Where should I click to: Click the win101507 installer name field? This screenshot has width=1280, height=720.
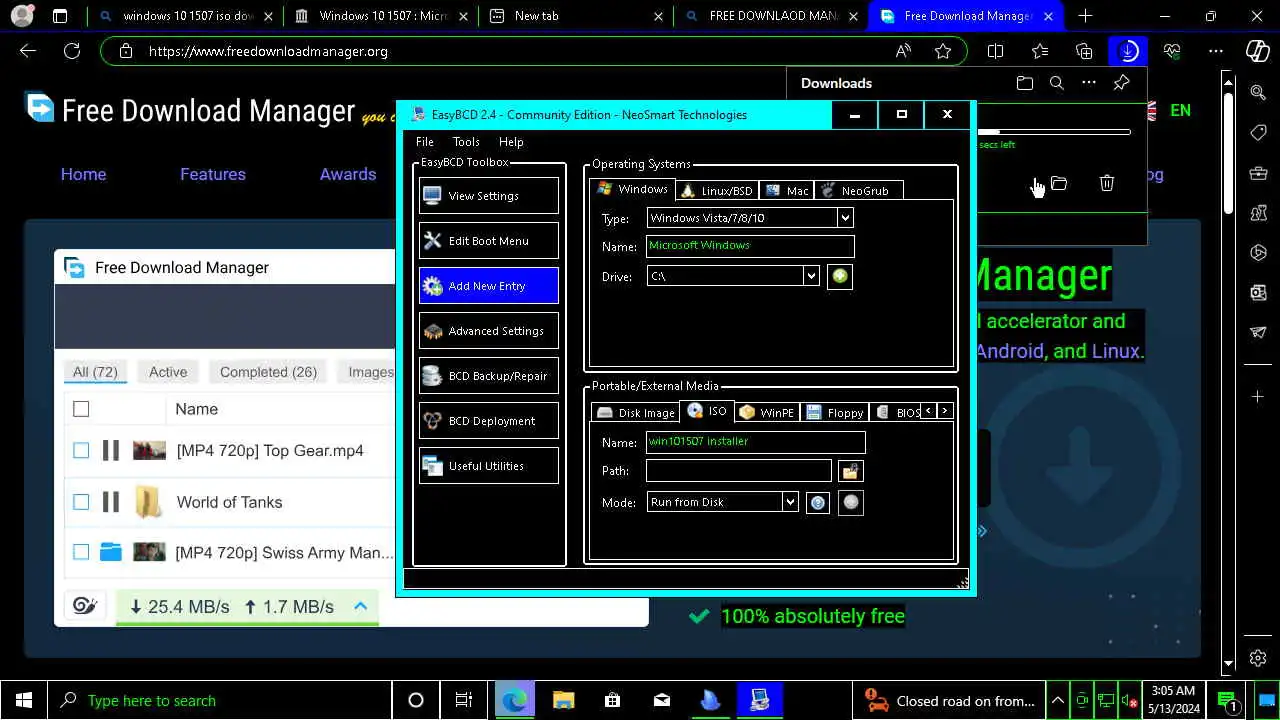click(x=756, y=442)
